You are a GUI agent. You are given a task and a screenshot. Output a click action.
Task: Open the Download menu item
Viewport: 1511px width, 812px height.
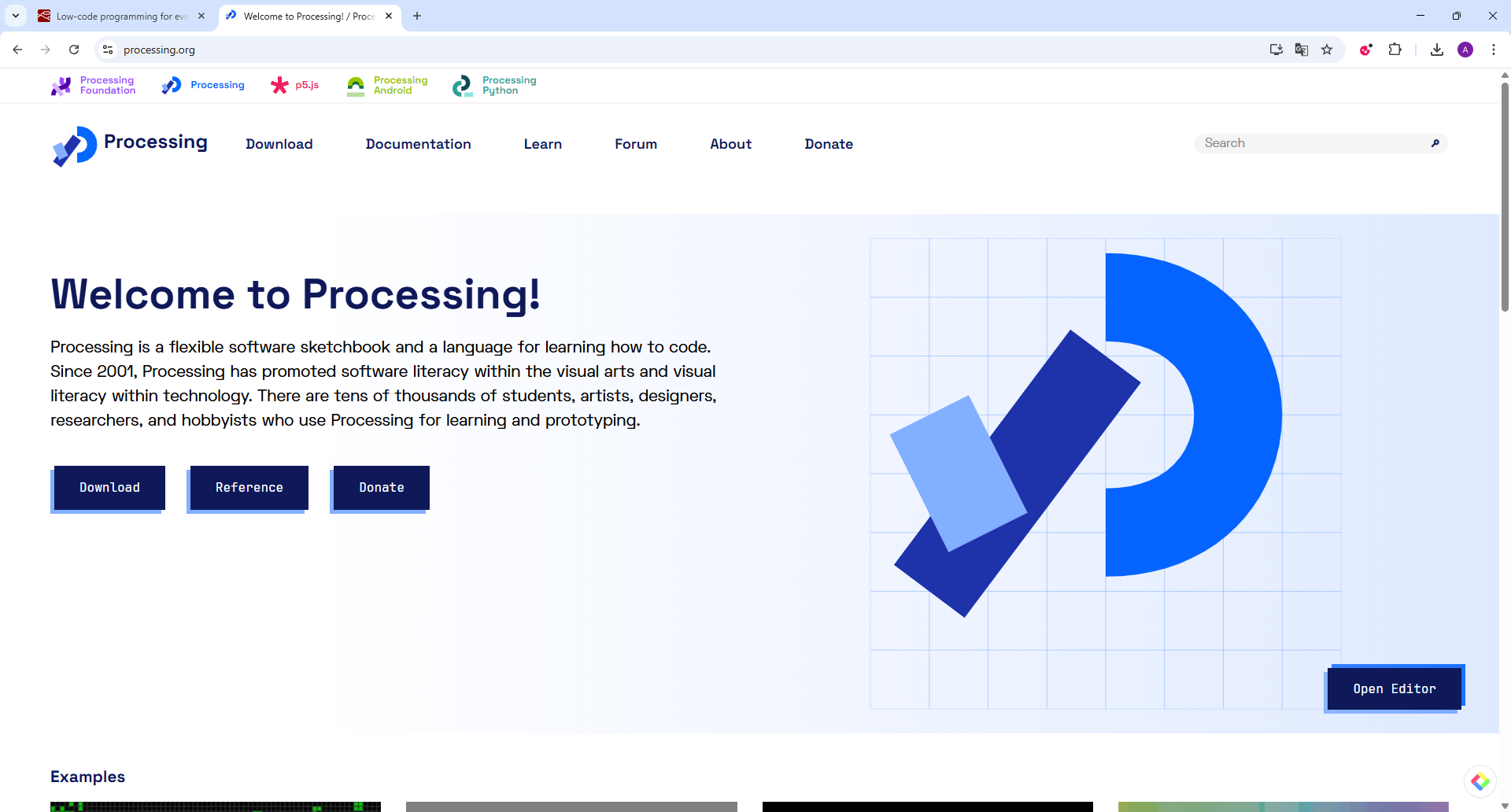click(x=279, y=144)
